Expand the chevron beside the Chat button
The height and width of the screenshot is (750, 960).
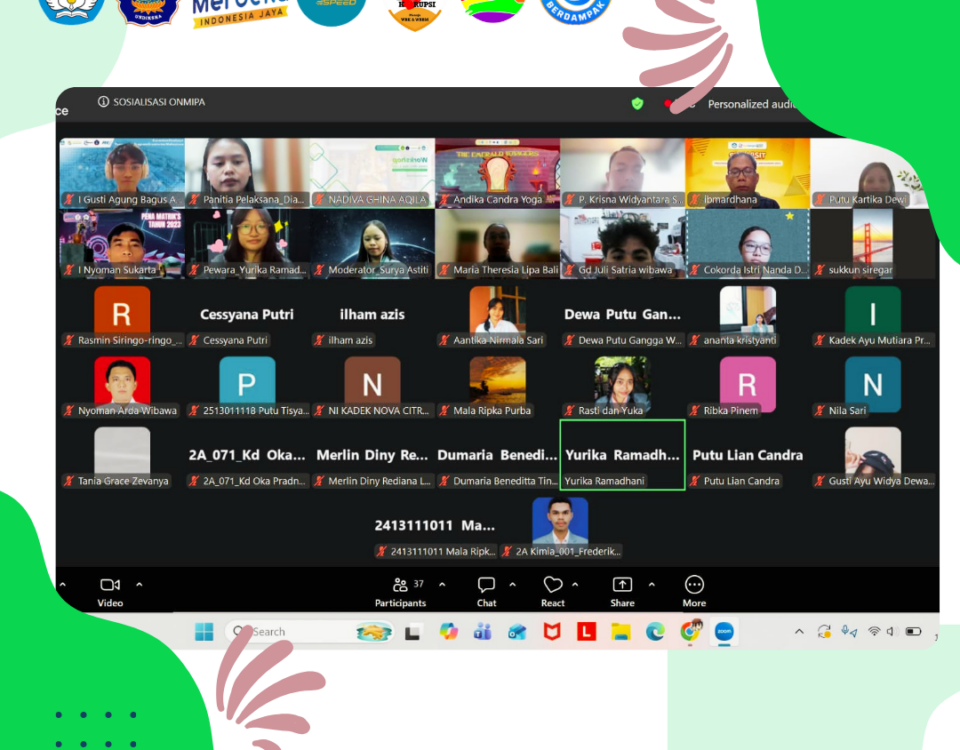coord(512,585)
